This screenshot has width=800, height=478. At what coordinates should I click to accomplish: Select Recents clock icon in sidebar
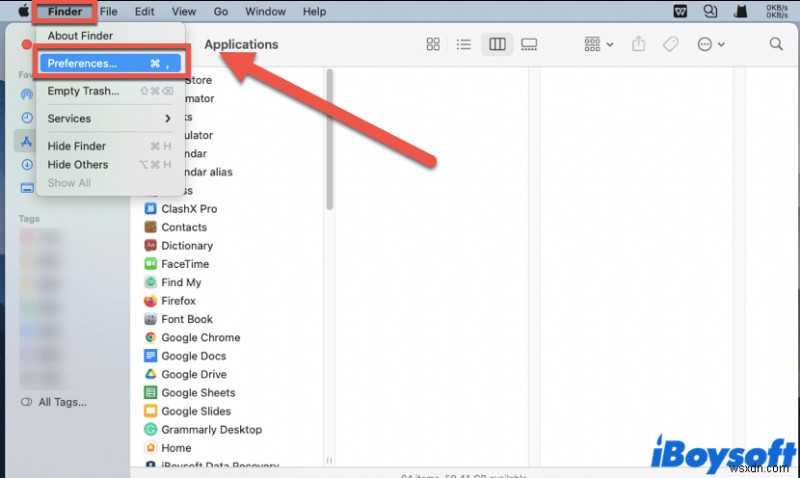click(x=27, y=118)
